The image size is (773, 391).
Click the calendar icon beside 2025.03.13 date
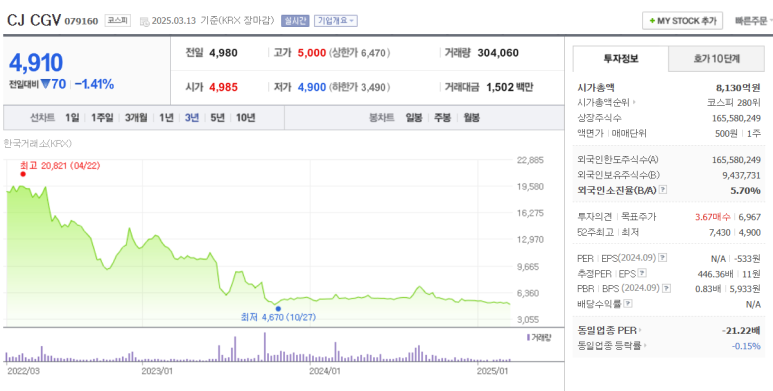click(144, 21)
